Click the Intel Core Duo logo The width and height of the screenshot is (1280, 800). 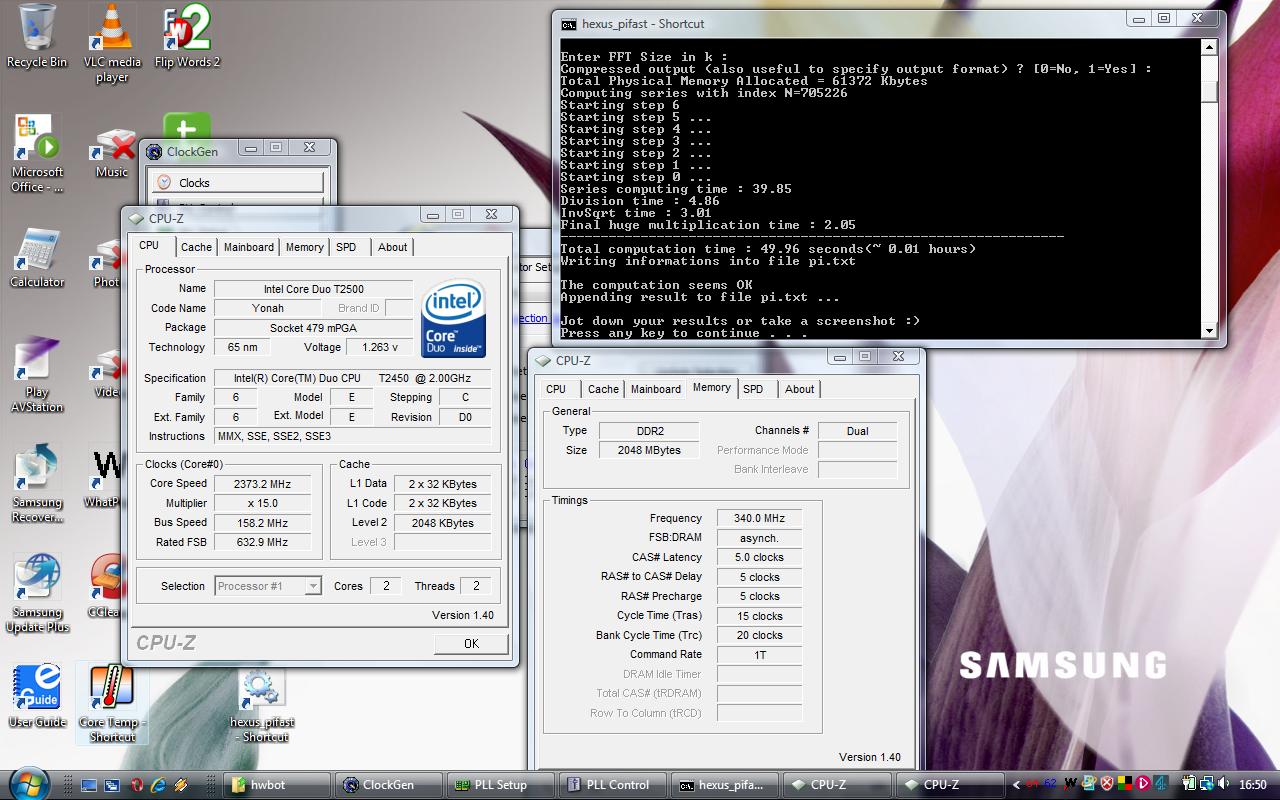click(454, 318)
